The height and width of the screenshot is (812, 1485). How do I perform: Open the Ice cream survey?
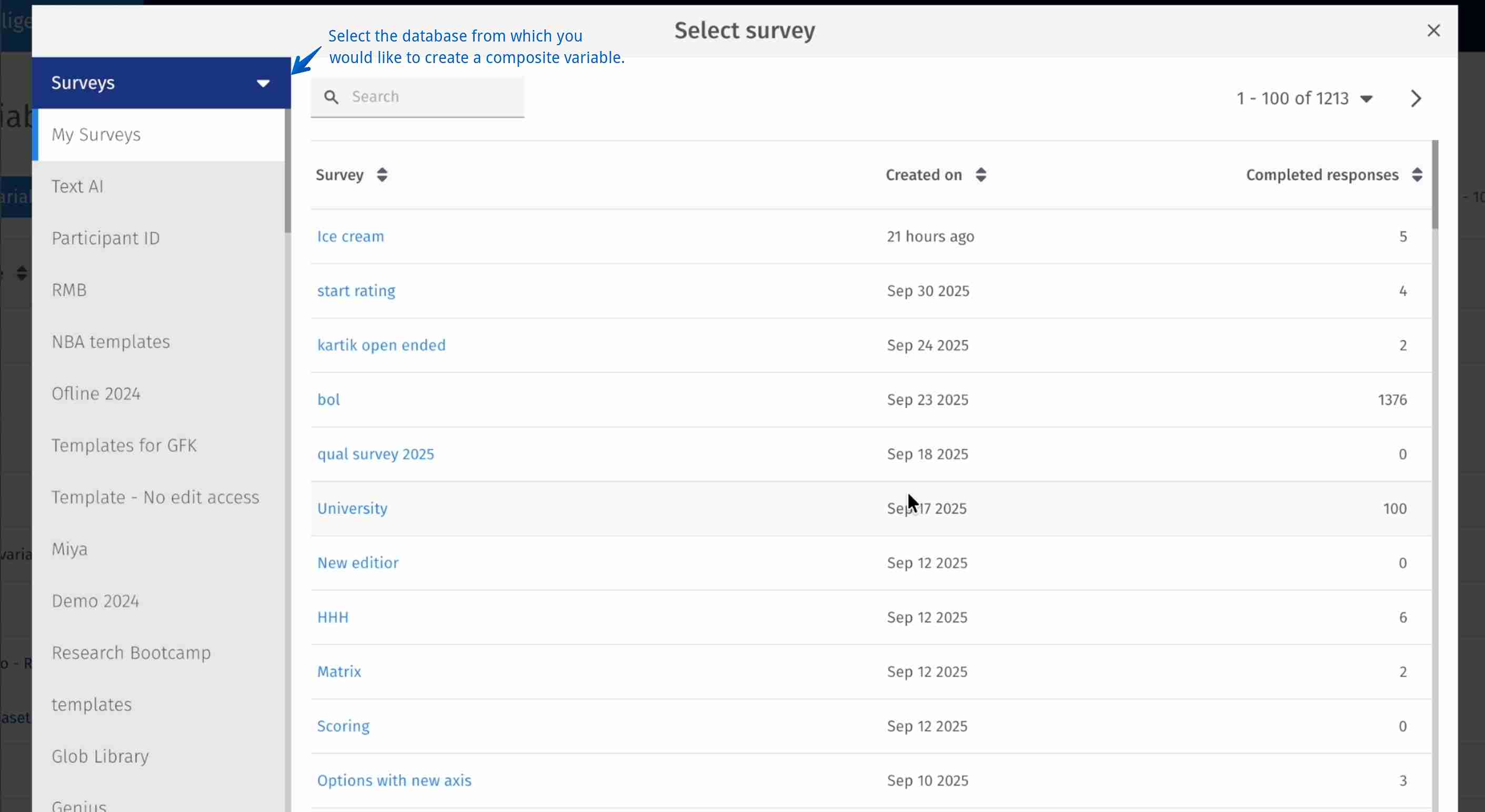tap(350, 236)
